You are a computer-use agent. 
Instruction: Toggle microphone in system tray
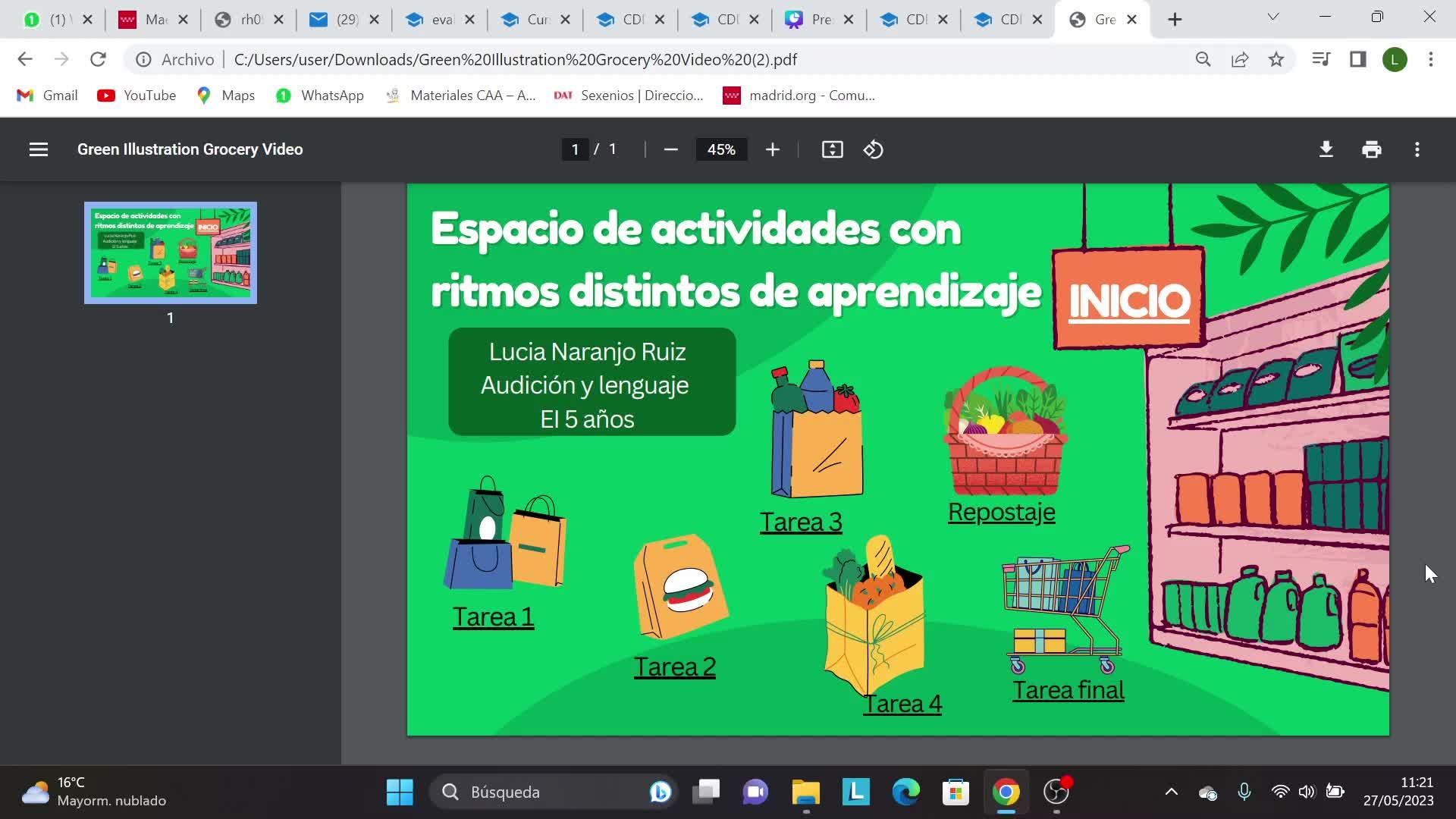pos(1244,792)
